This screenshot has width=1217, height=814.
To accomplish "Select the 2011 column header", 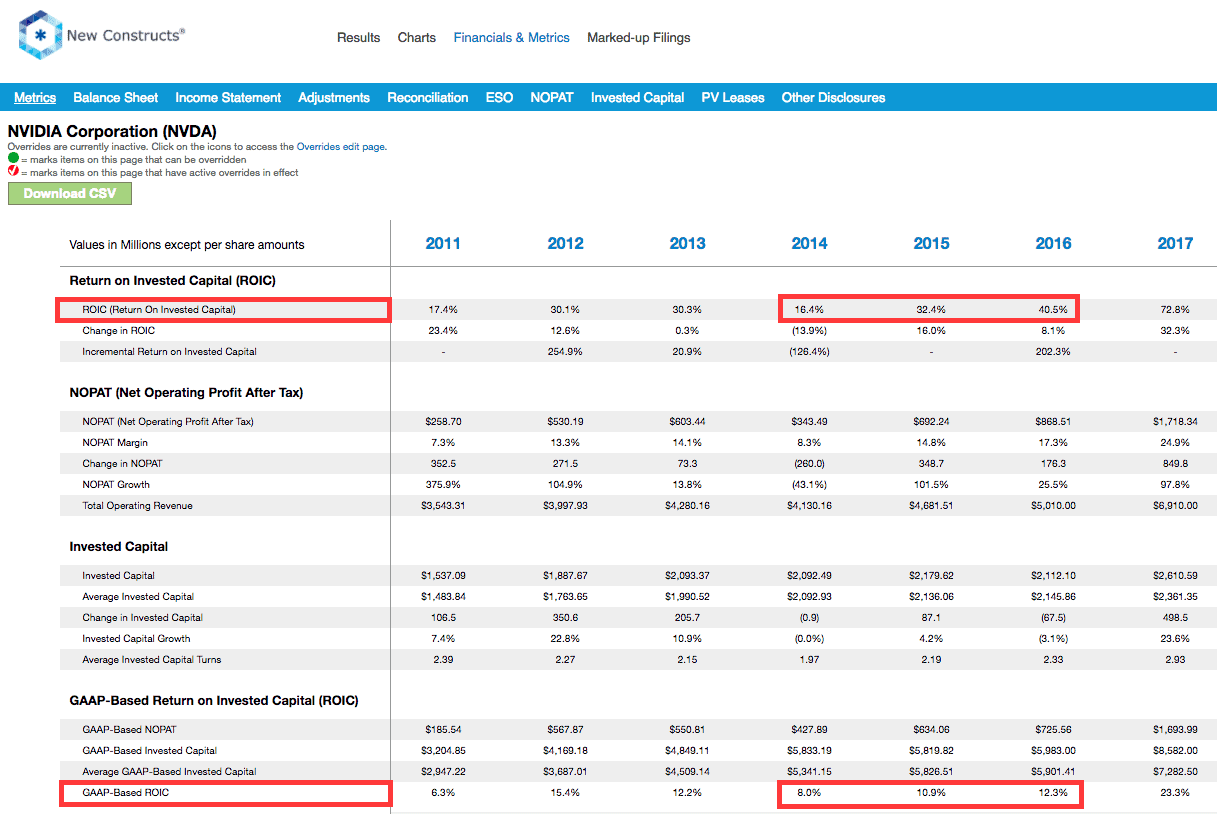I will pos(443,243).
